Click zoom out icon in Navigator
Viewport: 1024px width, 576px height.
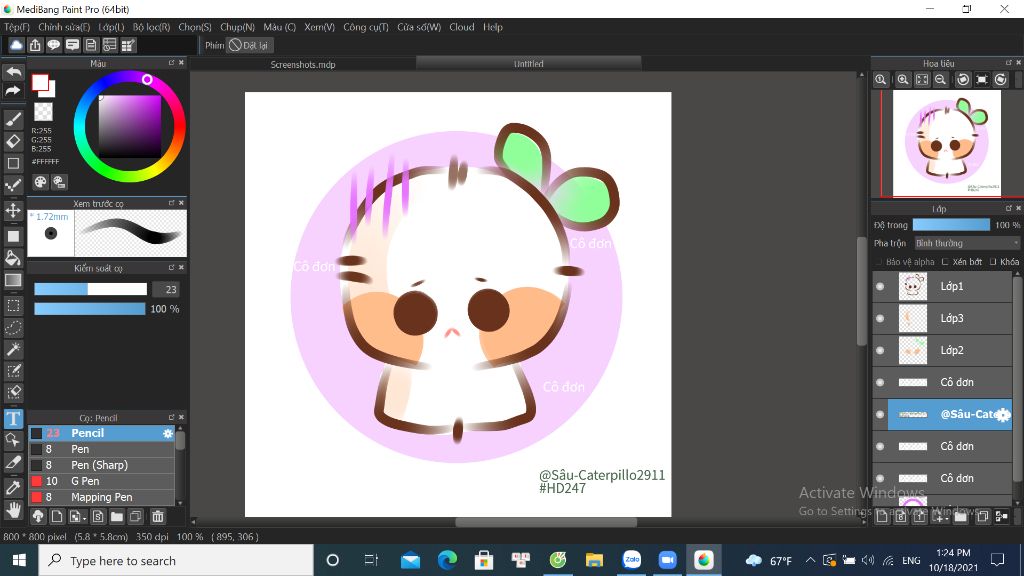[940, 80]
